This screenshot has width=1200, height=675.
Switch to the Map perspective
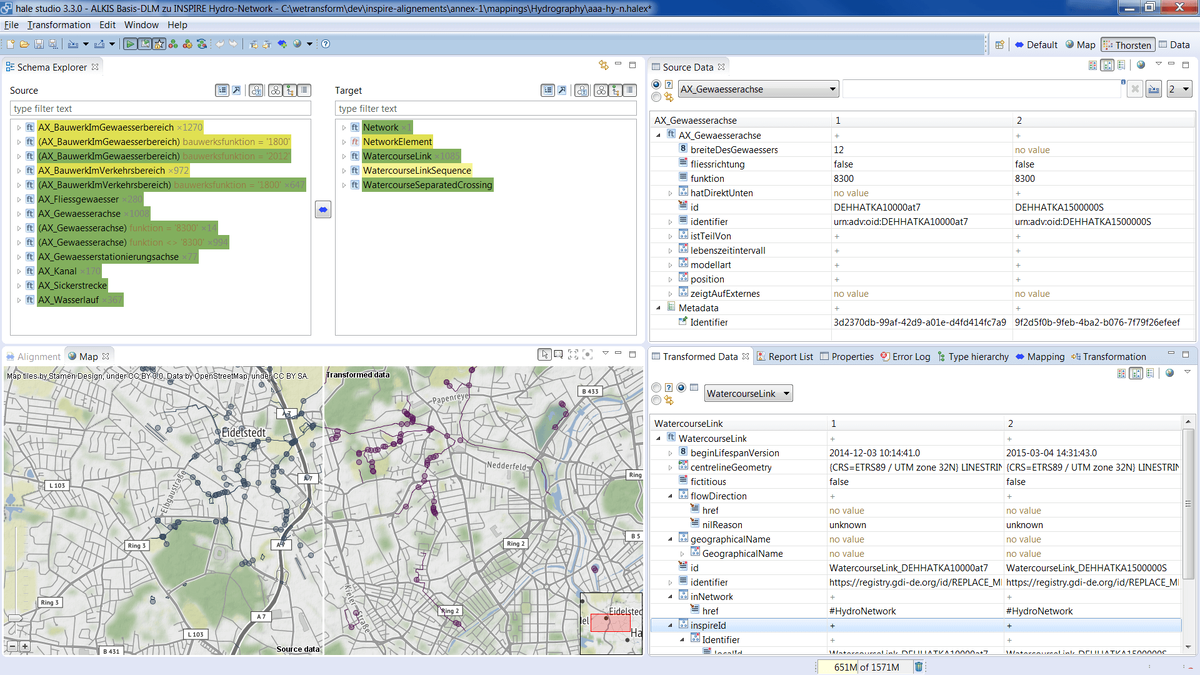click(x=1079, y=44)
